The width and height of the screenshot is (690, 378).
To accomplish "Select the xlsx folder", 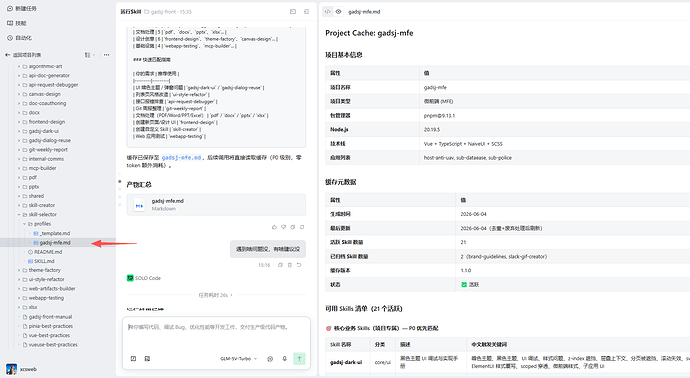I will click(x=30, y=307).
